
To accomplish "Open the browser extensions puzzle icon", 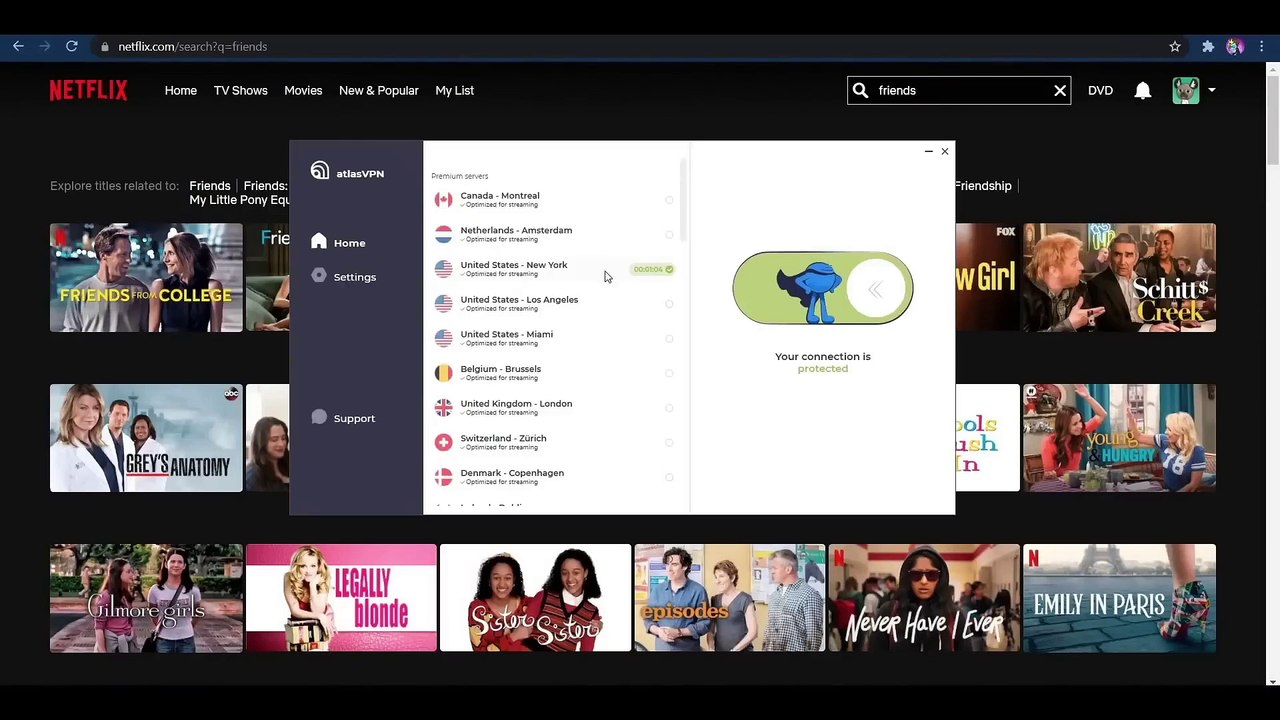I will click(1208, 46).
